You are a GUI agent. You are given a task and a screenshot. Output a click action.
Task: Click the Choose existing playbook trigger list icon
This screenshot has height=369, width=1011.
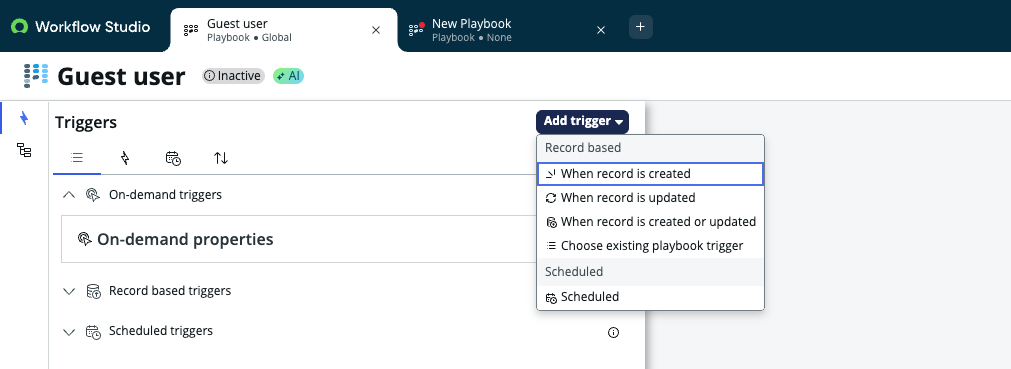(x=551, y=246)
